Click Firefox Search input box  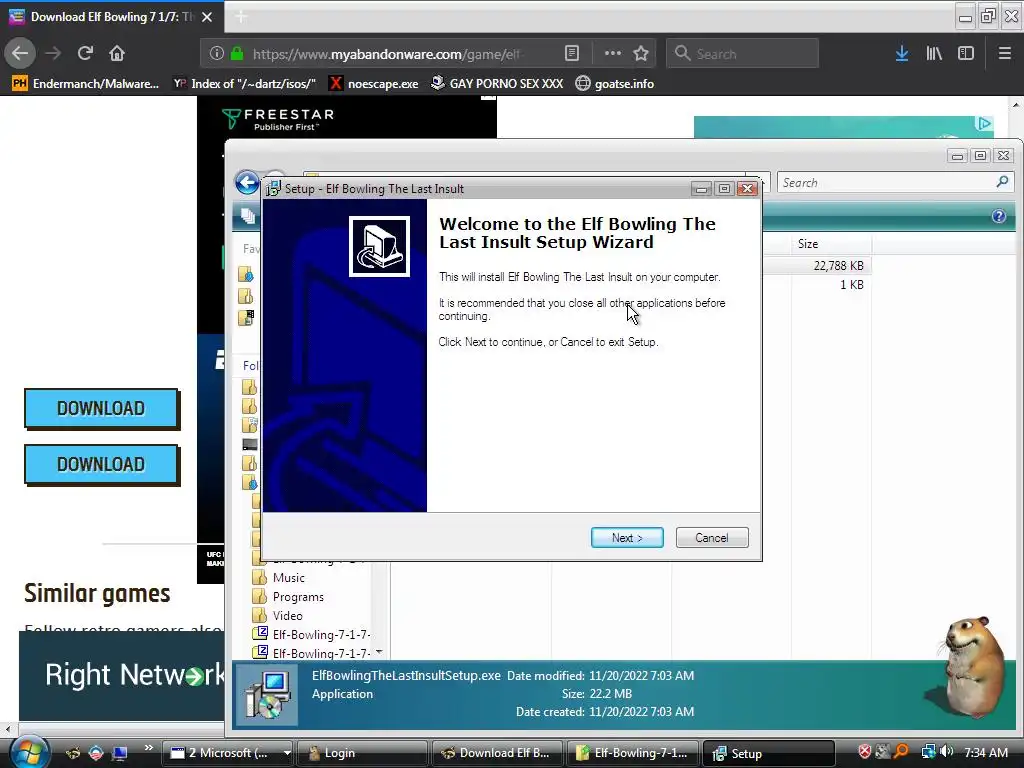tap(743, 54)
